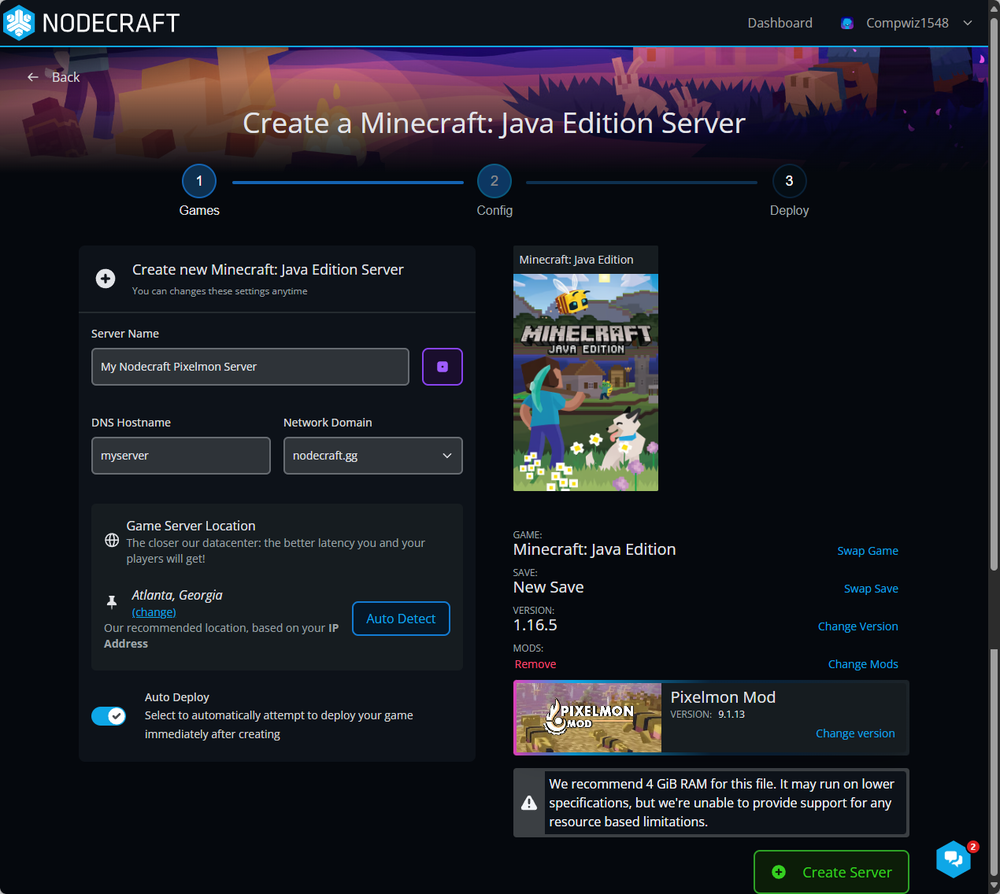Viewport: 1000px width, 894px height.
Task: Click the warning triangle icon in RAM notice
Action: pyautogui.click(x=530, y=803)
